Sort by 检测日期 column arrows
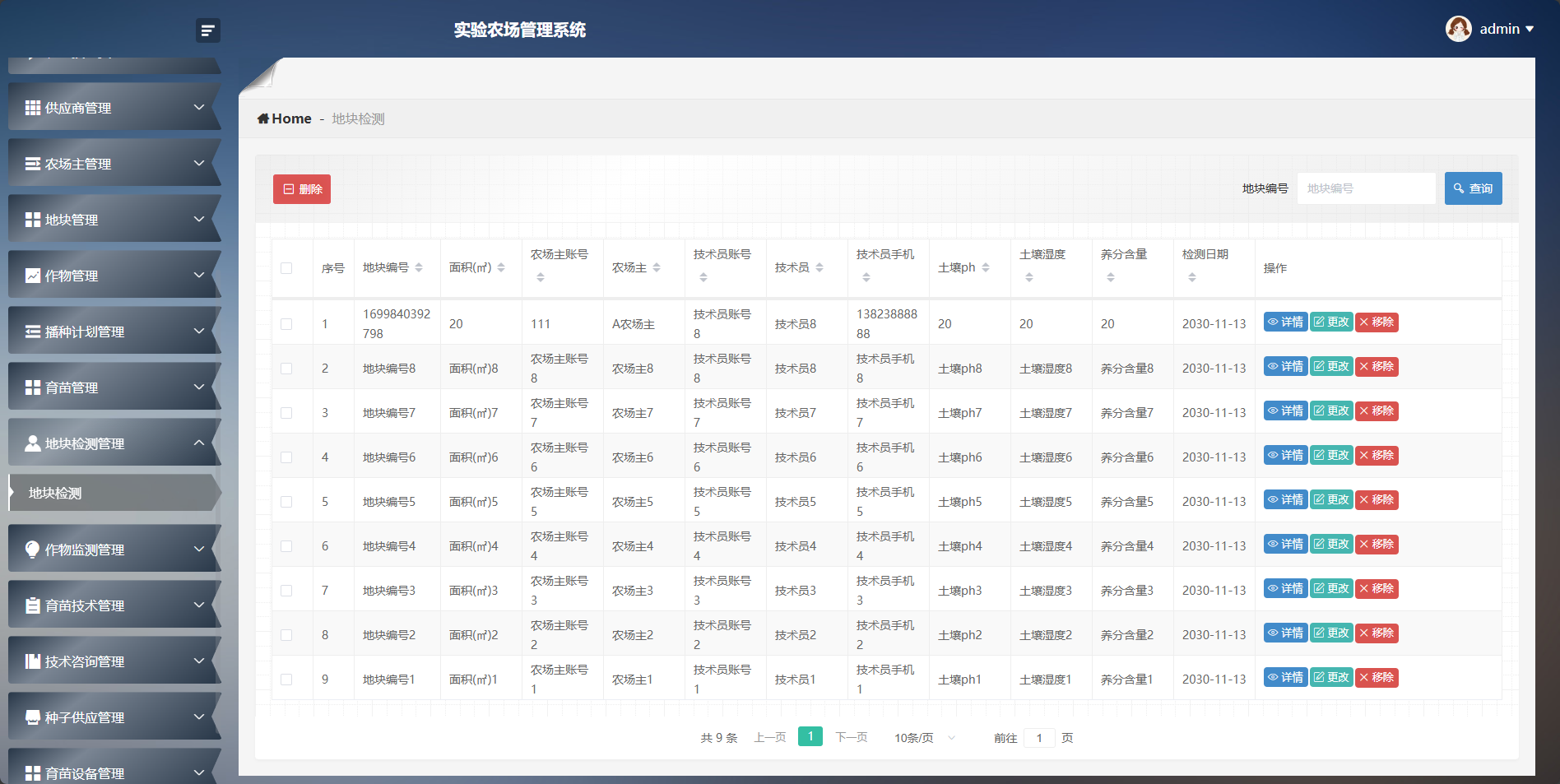Image resolution: width=1560 pixels, height=784 pixels. click(x=1192, y=277)
